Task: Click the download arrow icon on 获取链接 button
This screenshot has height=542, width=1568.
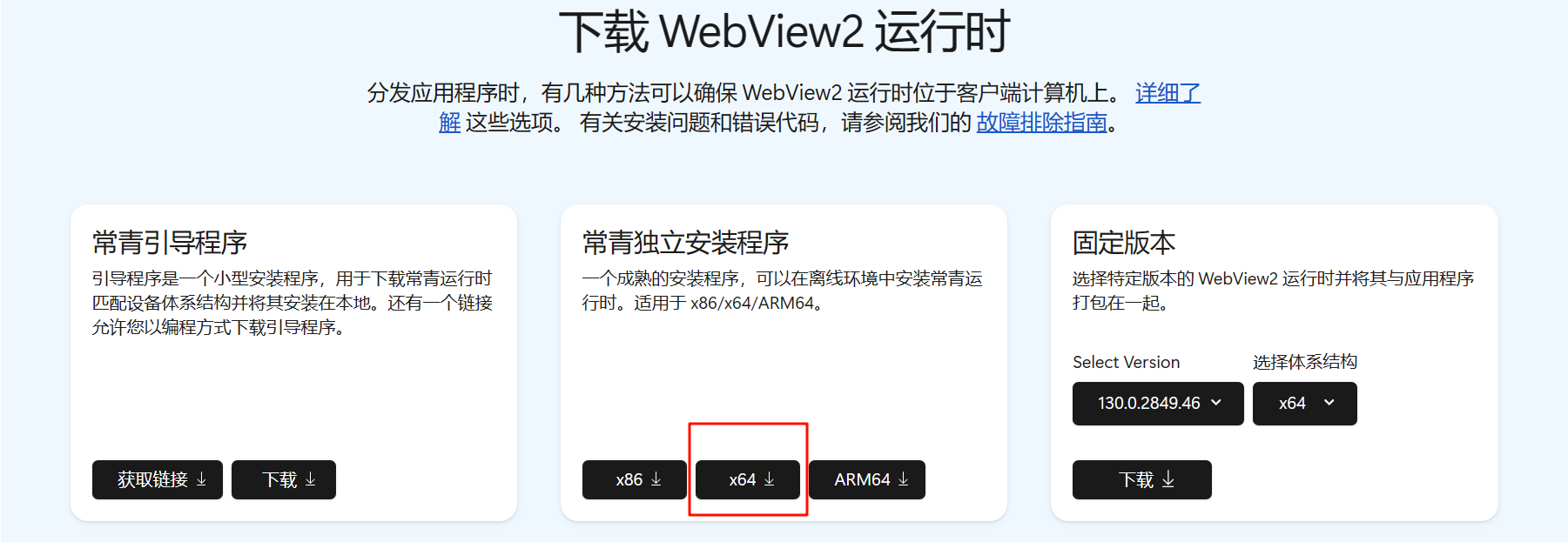Action: pyautogui.click(x=201, y=479)
